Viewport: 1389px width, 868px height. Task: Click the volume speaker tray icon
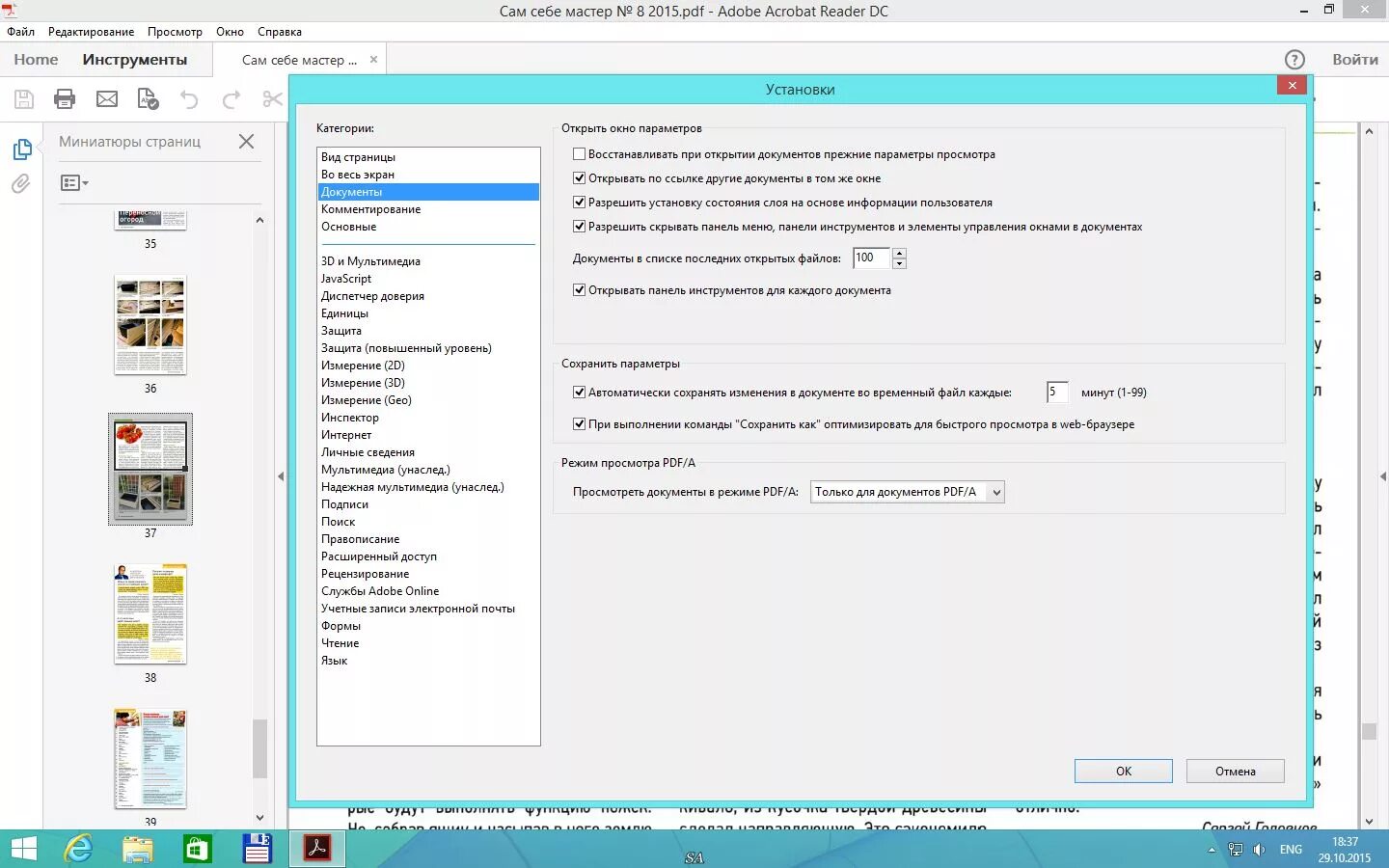pos(1259,850)
